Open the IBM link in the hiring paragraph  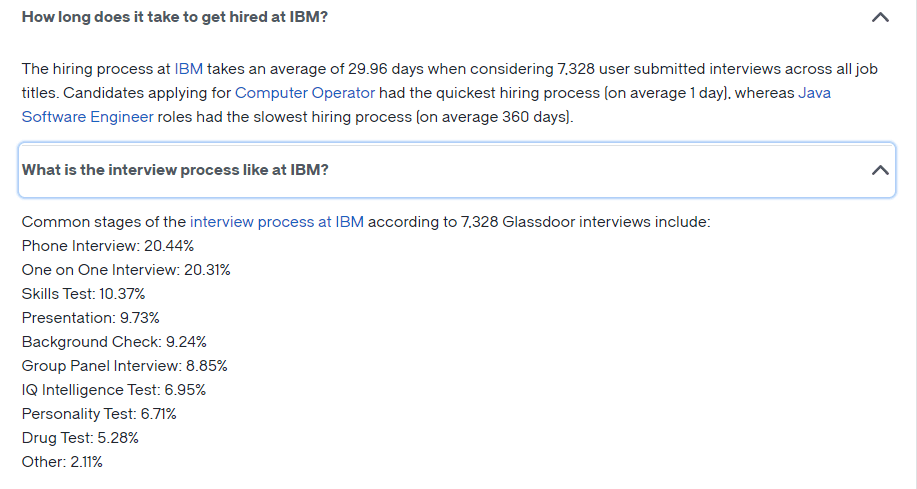pos(189,69)
